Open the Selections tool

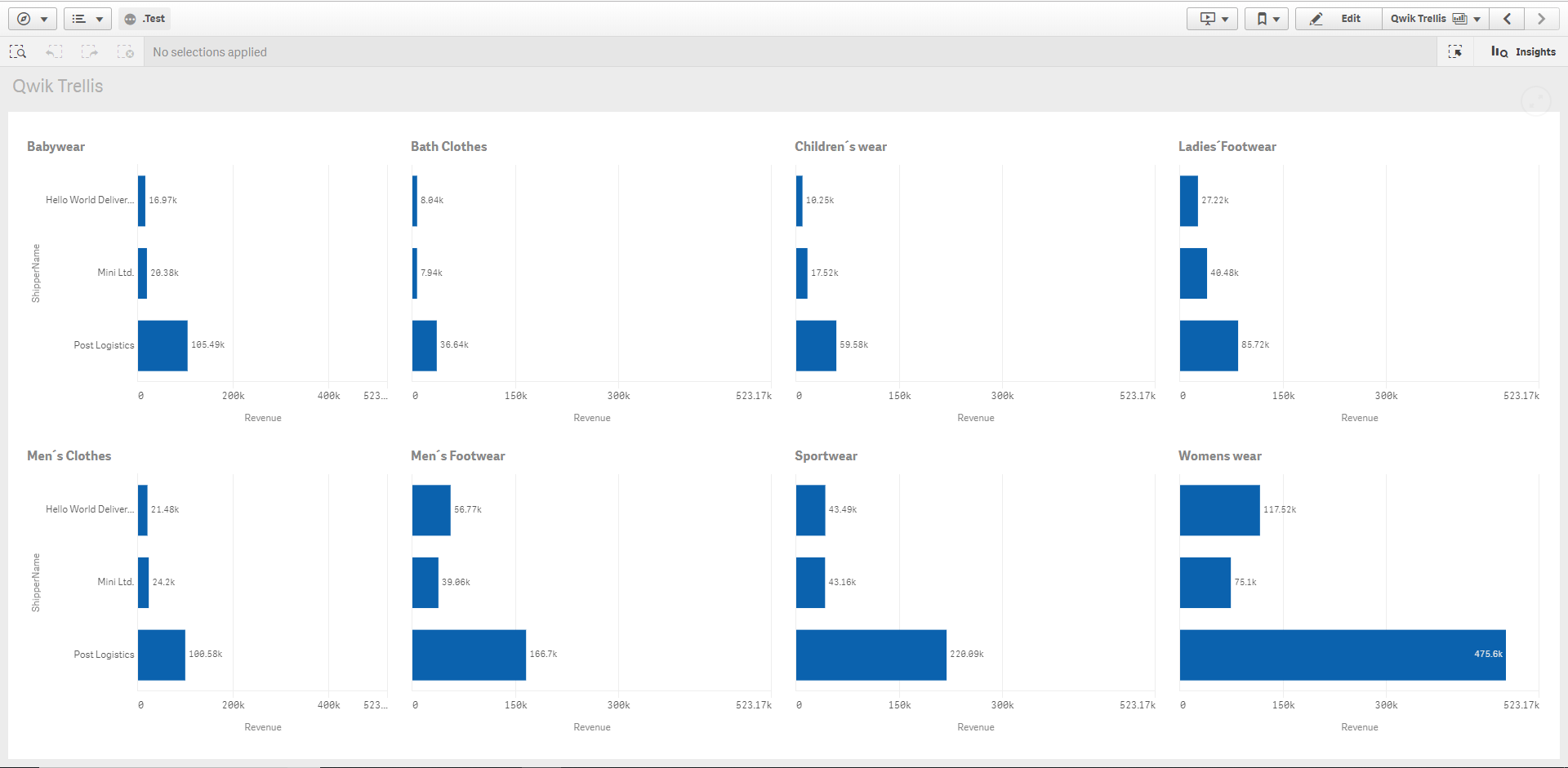click(1456, 51)
